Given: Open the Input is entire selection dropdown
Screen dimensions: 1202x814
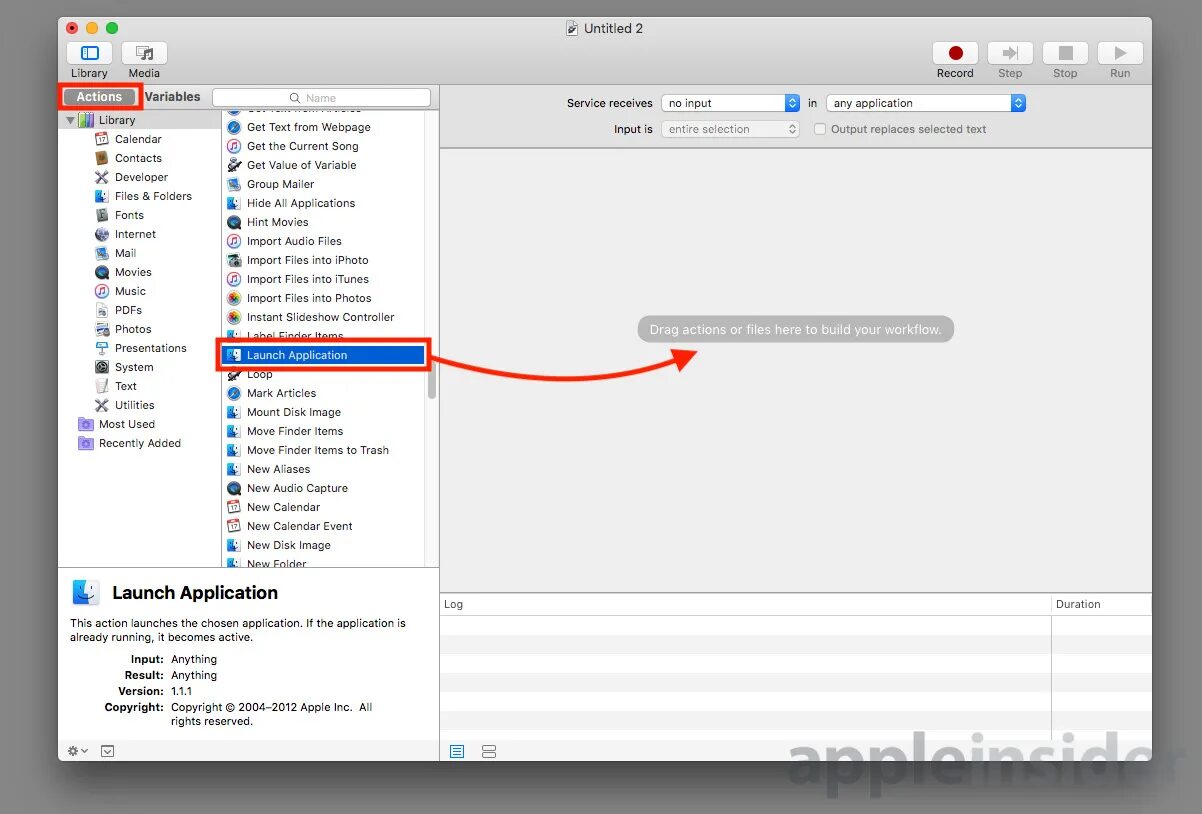Looking at the screenshot, I should [730, 129].
